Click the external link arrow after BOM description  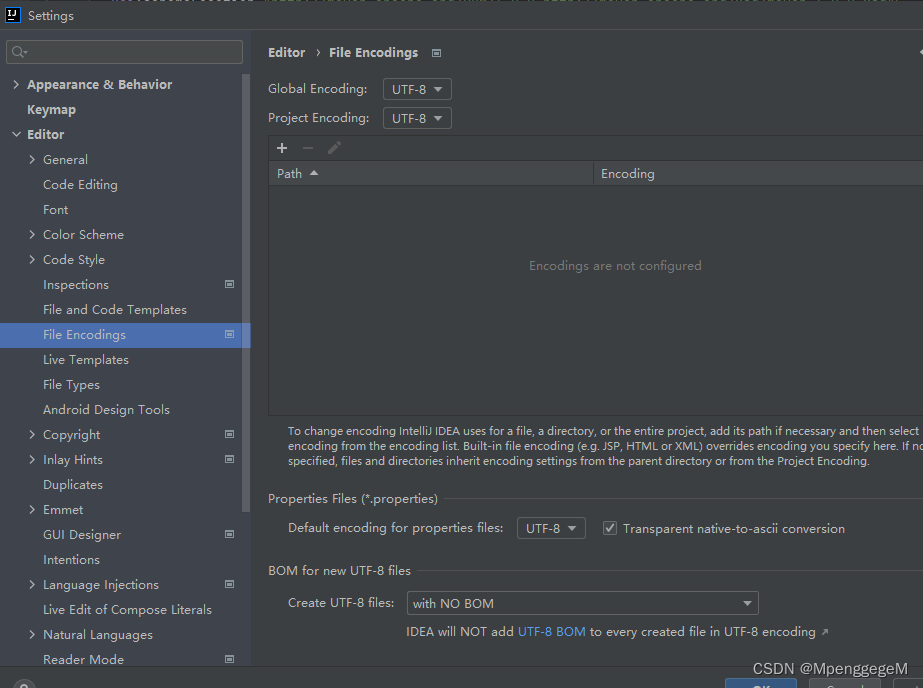tap(825, 632)
